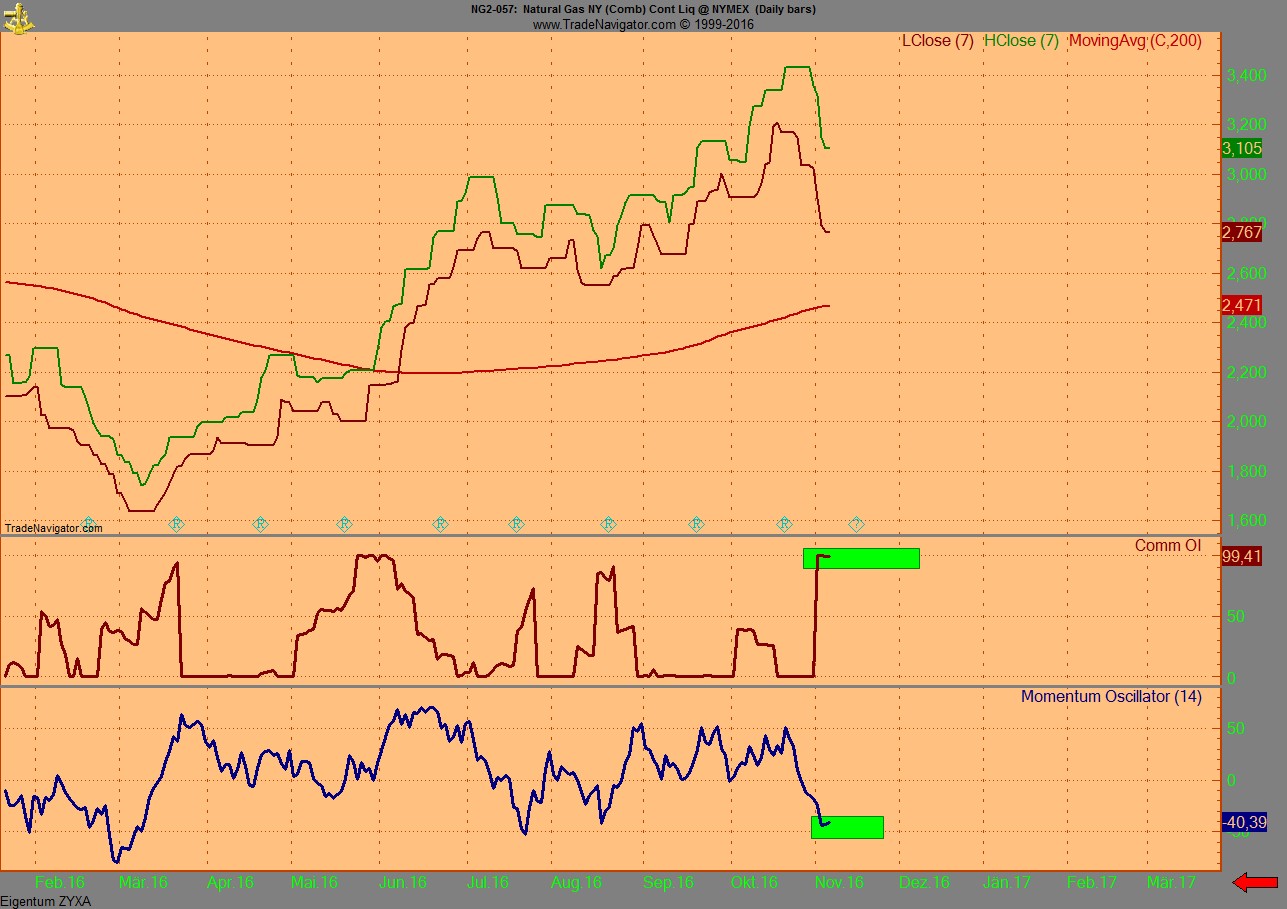Click the rollover diamond marker below Jul.16
1287x909 pixels.
516,523
